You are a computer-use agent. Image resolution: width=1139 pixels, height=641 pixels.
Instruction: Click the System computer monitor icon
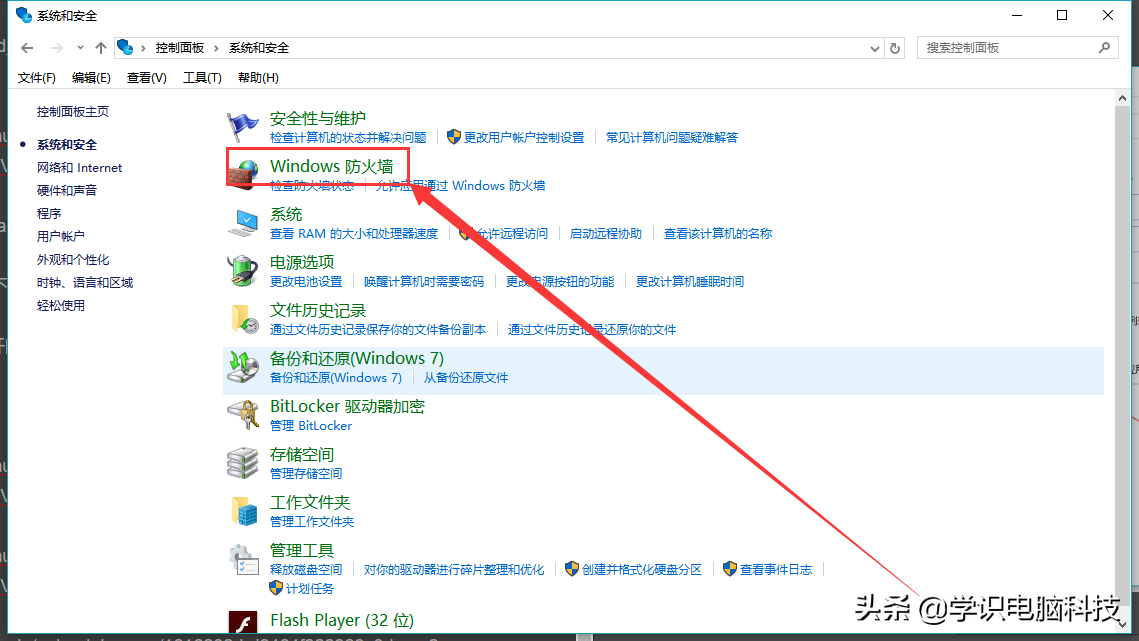click(x=243, y=223)
